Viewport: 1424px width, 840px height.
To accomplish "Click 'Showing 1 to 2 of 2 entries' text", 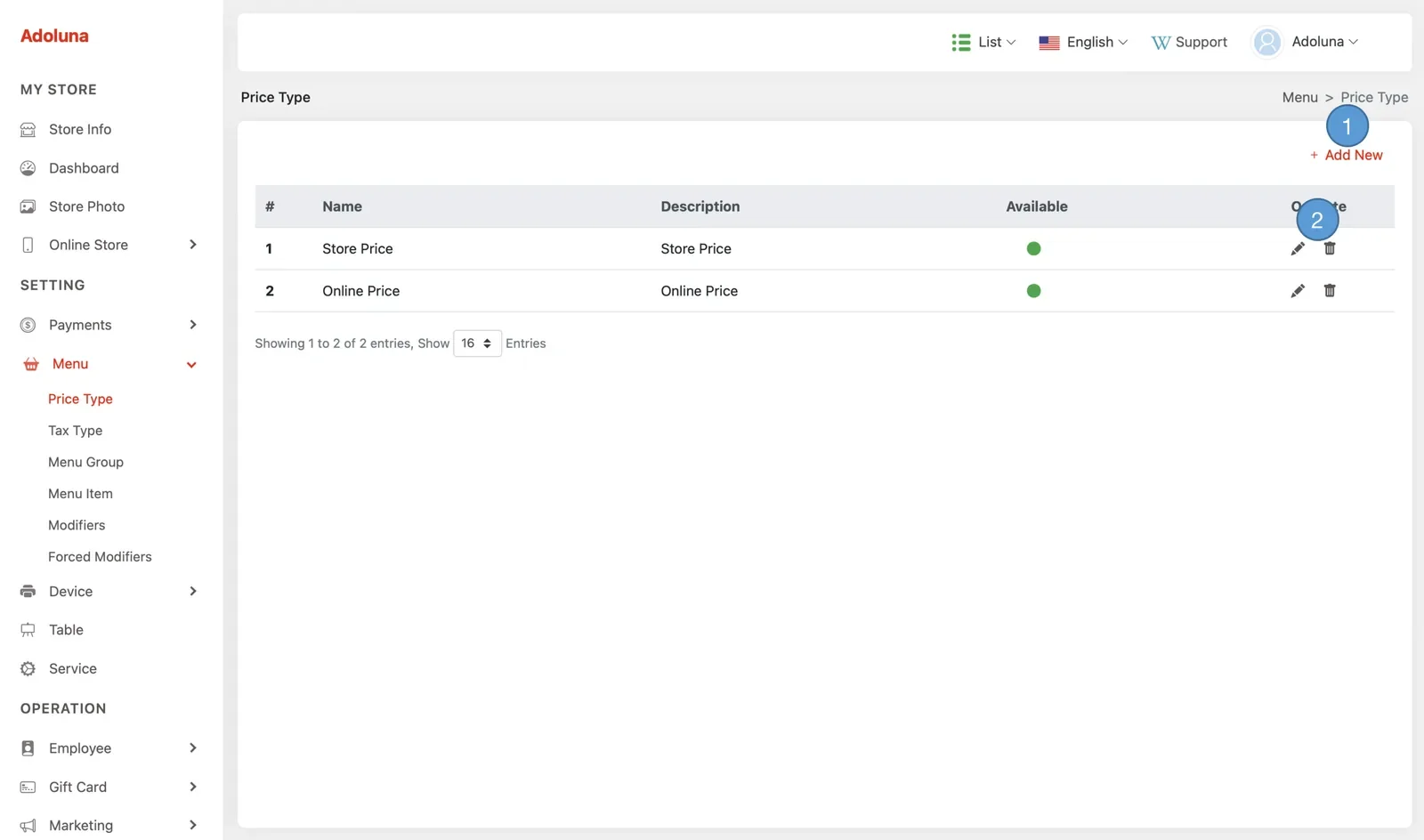I will pyautogui.click(x=333, y=343).
